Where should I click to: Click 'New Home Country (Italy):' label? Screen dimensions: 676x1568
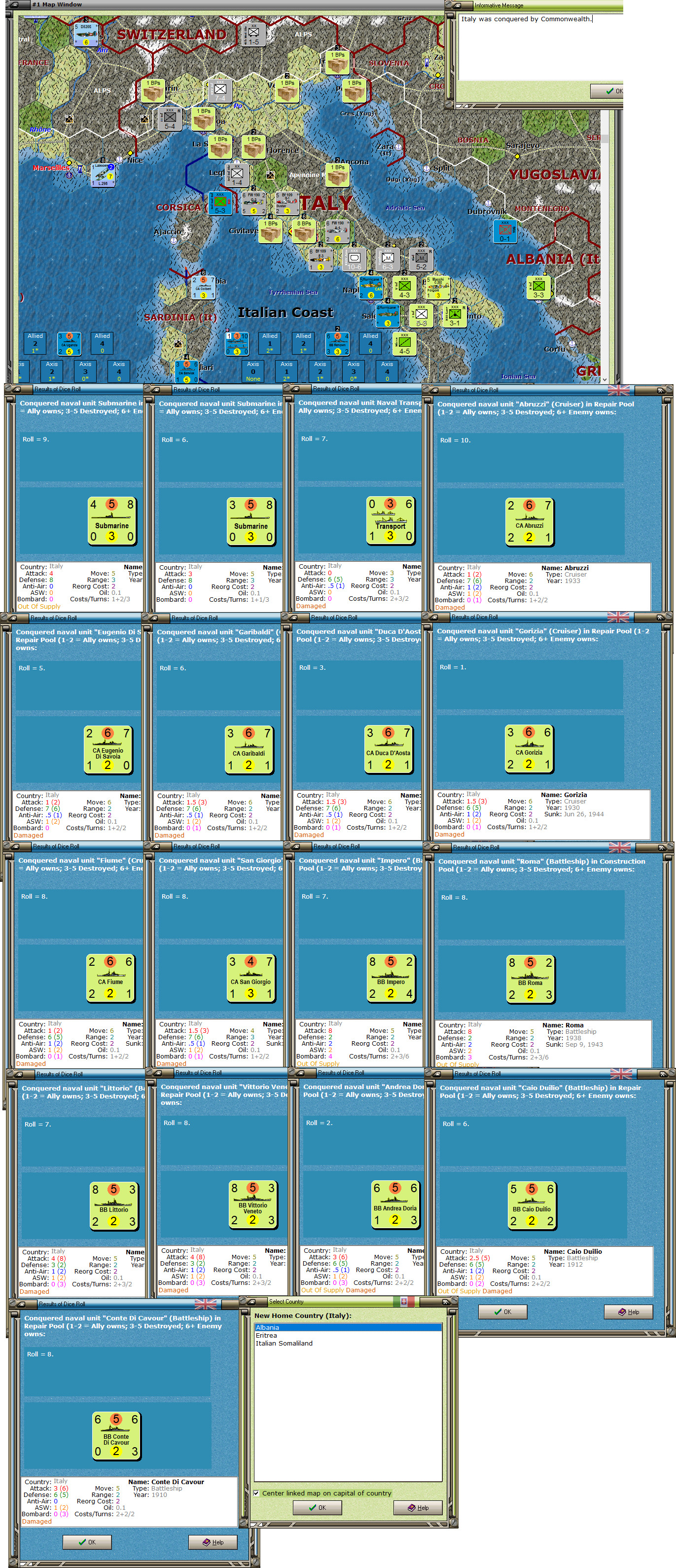pos(302,1316)
